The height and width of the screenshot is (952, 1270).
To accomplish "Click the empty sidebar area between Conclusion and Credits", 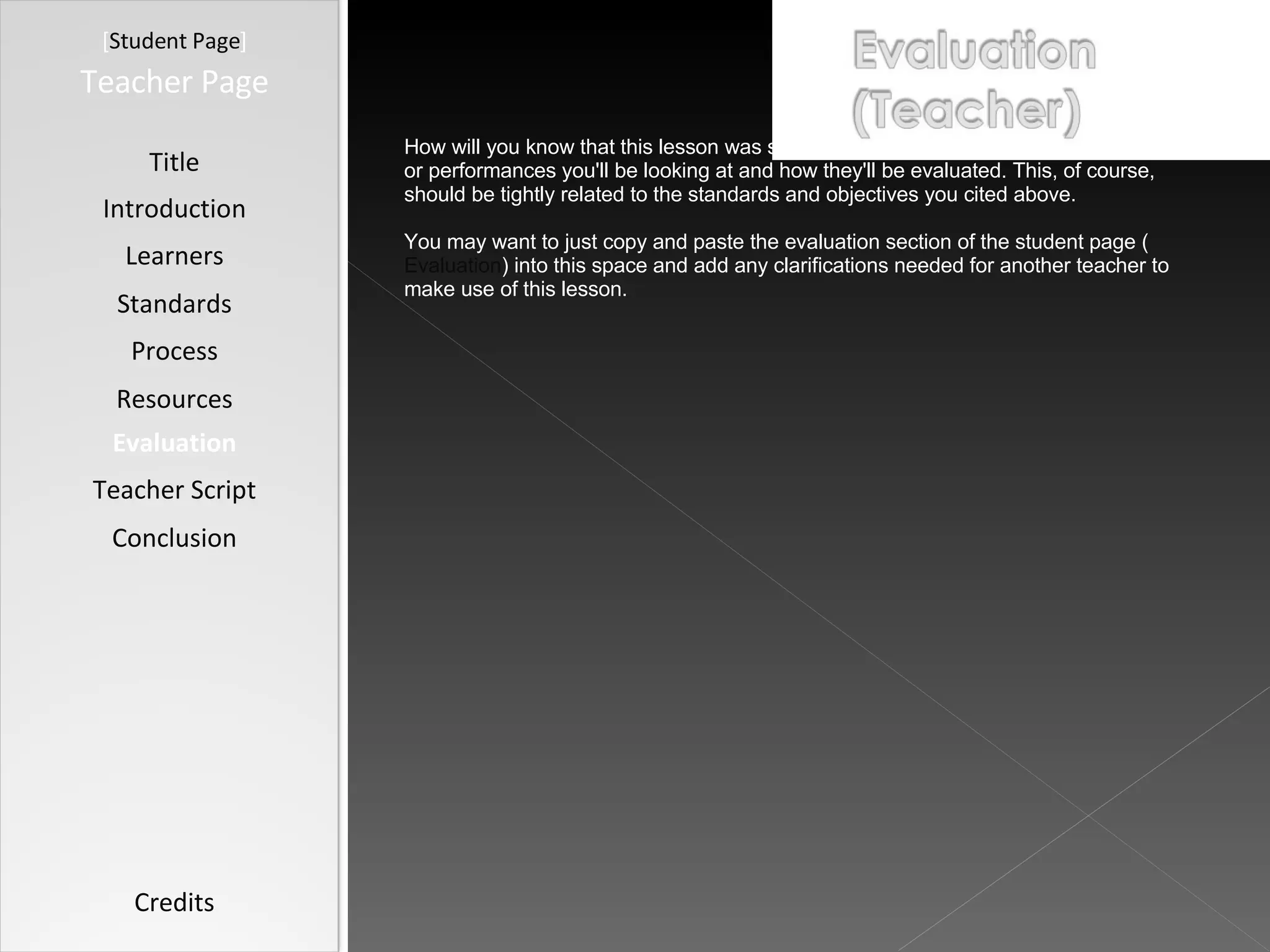I will tap(174, 719).
